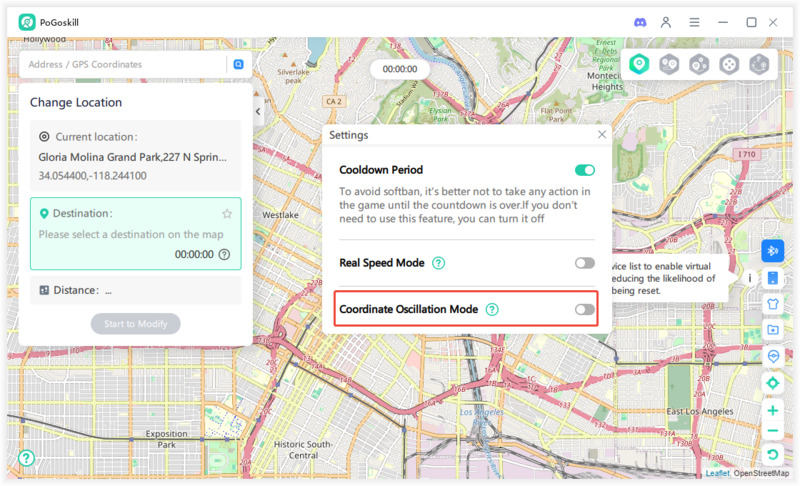Turn off the Cooldown Period toggle
800x486 pixels.
click(x=585, y=170)
